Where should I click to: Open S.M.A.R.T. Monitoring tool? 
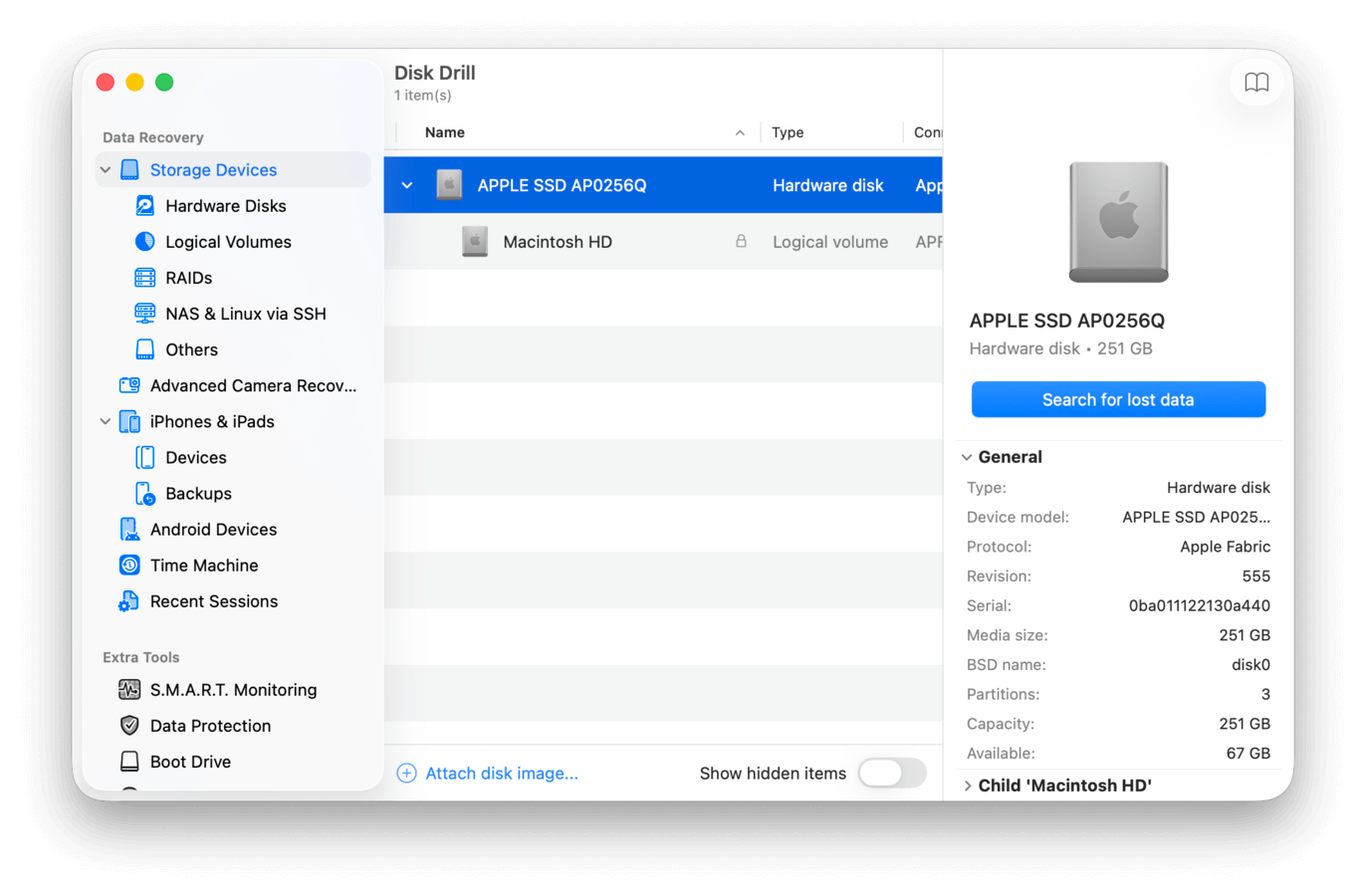point(233,690)
